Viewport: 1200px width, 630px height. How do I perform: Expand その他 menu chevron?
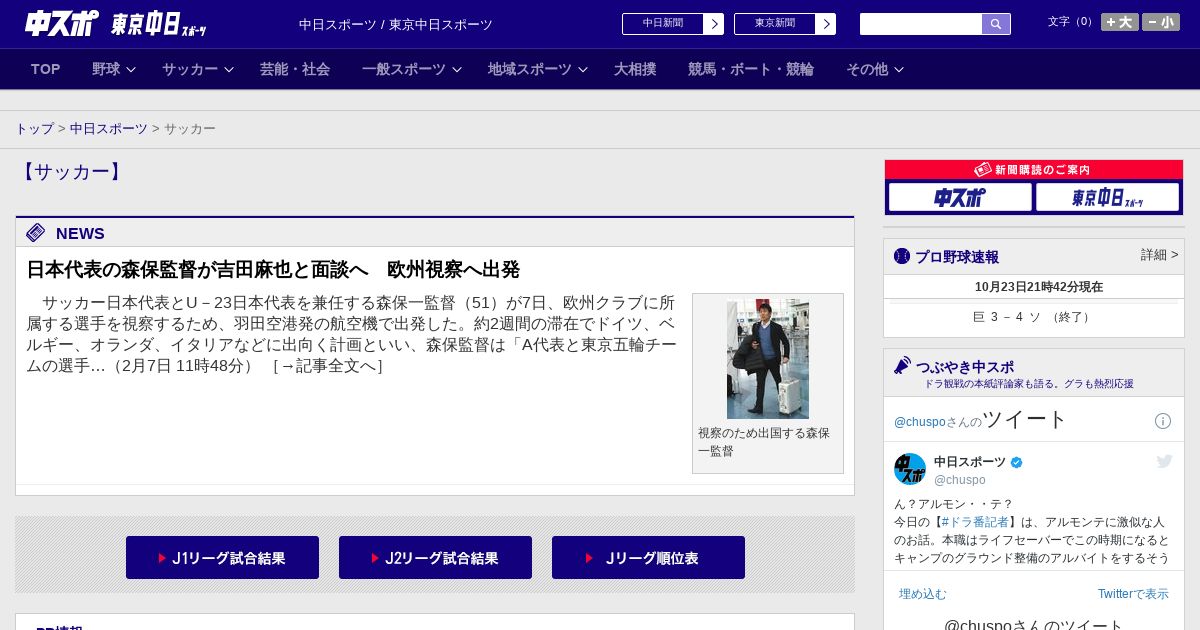point(899,70)
